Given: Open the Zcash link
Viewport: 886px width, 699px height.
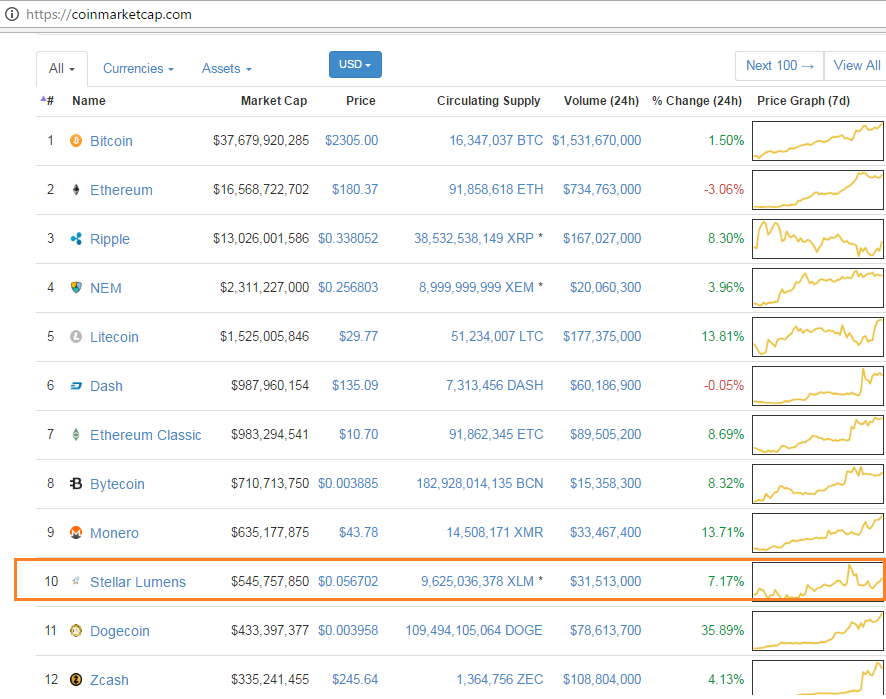Looking at the screenshot, I should [x=109, y=680].
